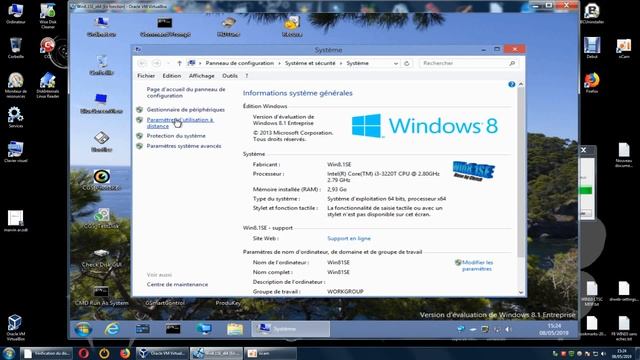Click the host Windows Start orb
The height and width of the screenshot is (360, 640).
9,353
